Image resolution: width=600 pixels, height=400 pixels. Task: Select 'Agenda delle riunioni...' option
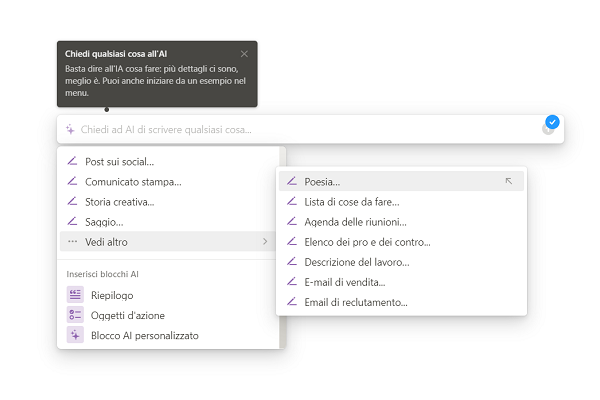pyautogui.click(x=355, y=222)
